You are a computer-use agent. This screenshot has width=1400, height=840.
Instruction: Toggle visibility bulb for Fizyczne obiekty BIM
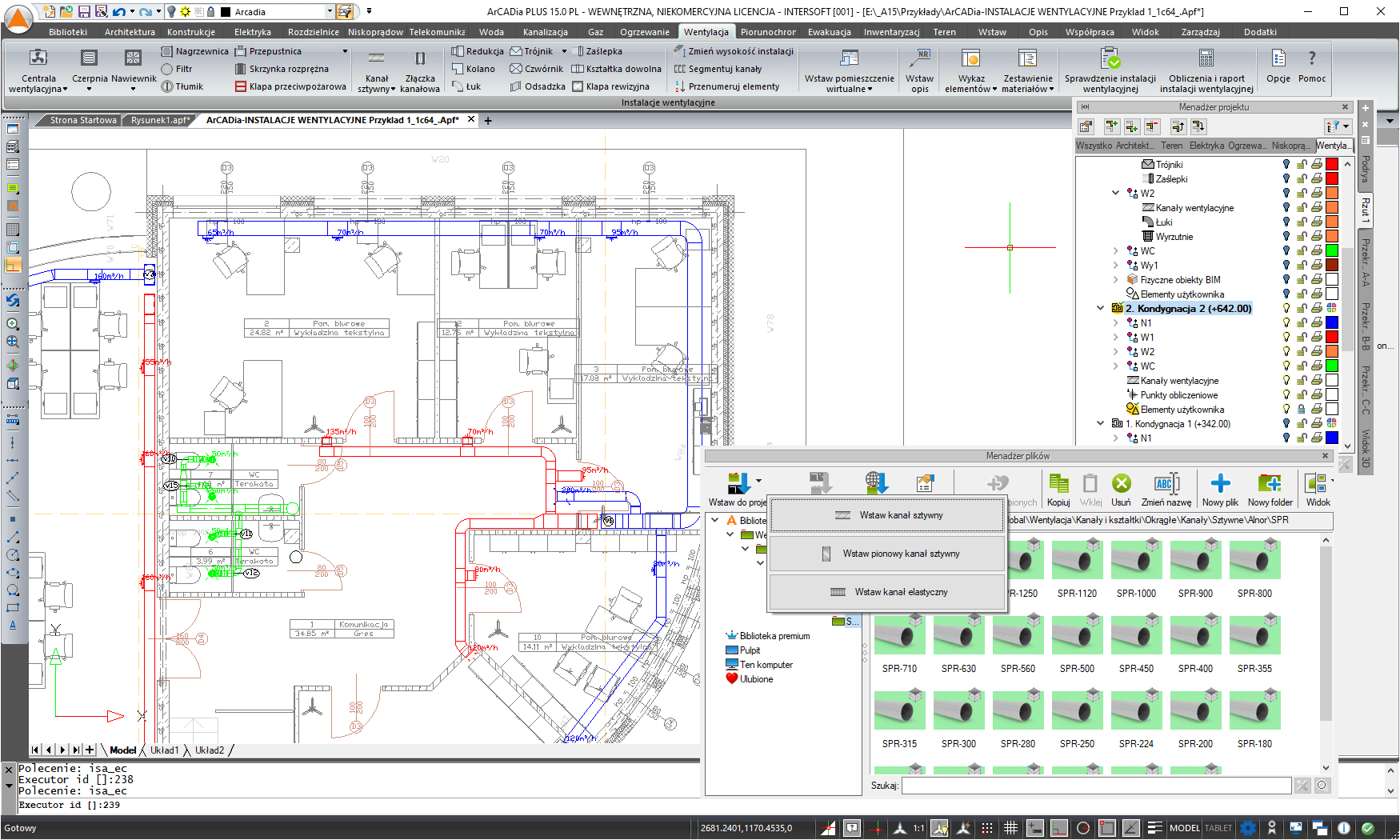(x=1286, y=279)
